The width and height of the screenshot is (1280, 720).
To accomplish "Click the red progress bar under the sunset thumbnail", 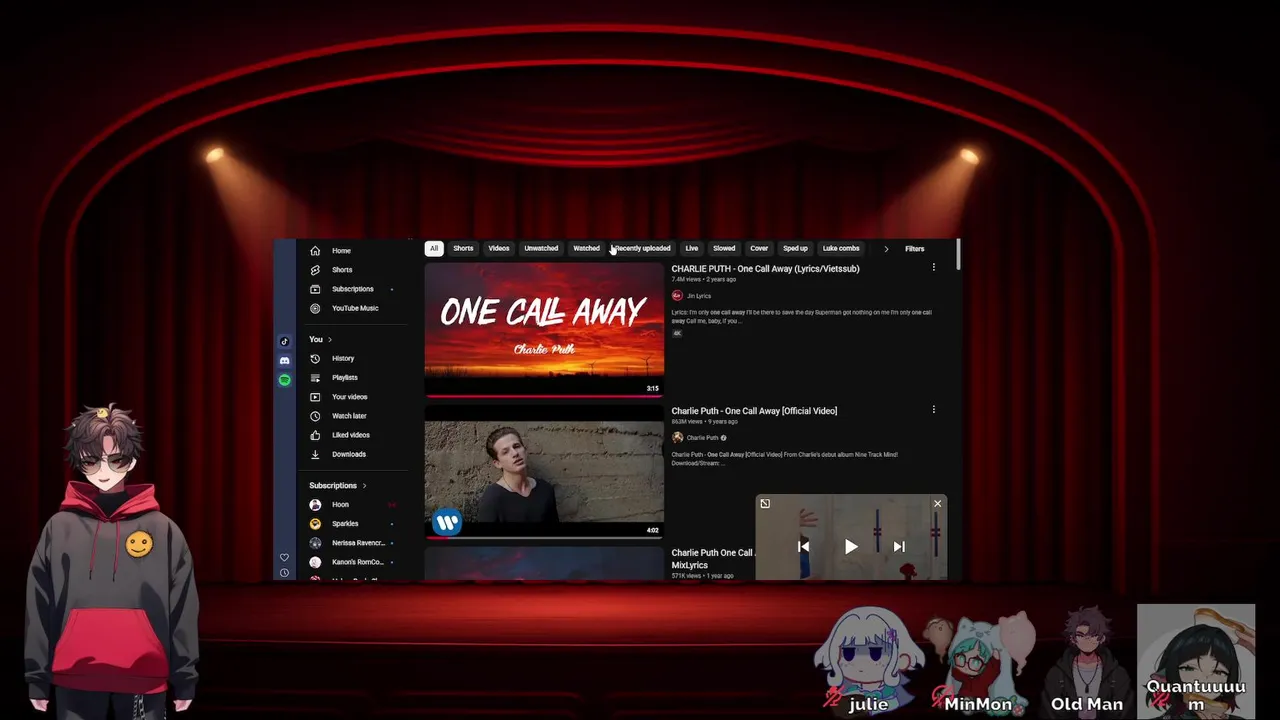I will tap(544, 396).
